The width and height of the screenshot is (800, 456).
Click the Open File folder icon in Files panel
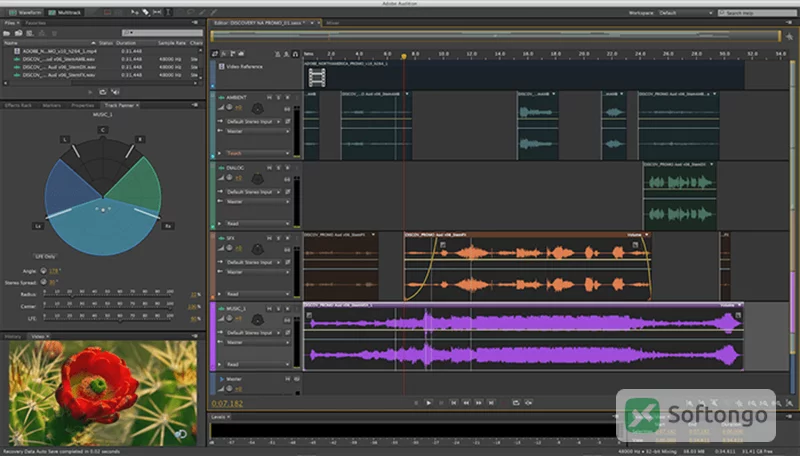[x=7, y=33]
